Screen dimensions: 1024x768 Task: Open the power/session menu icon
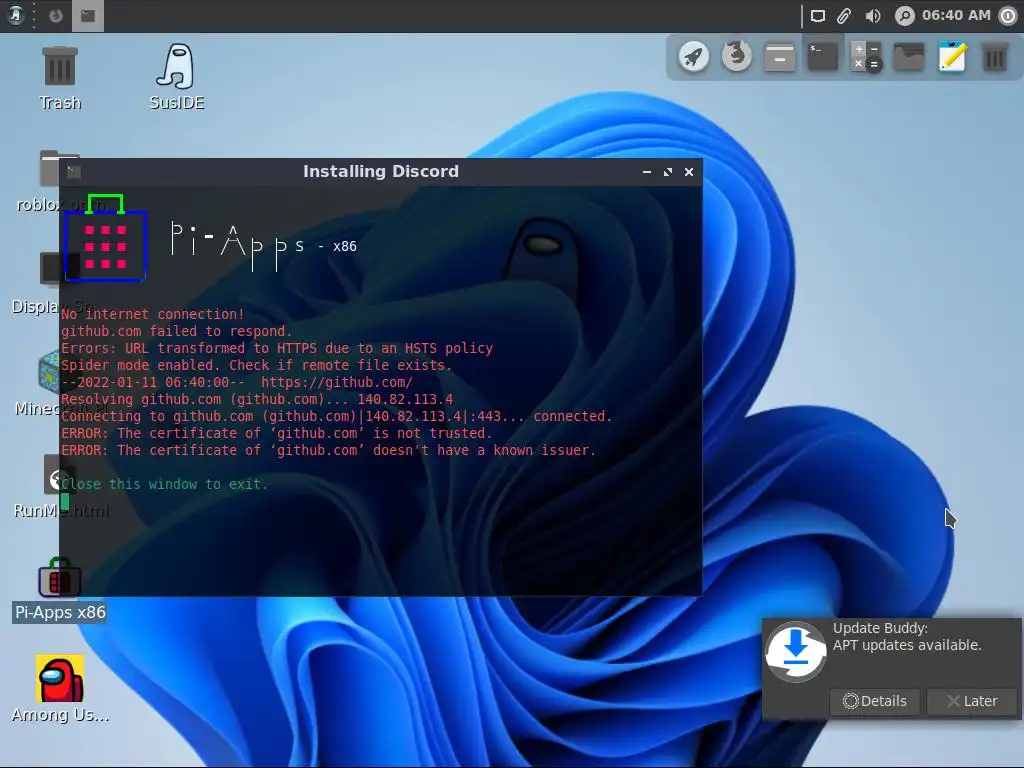[x=1008, y=16]
